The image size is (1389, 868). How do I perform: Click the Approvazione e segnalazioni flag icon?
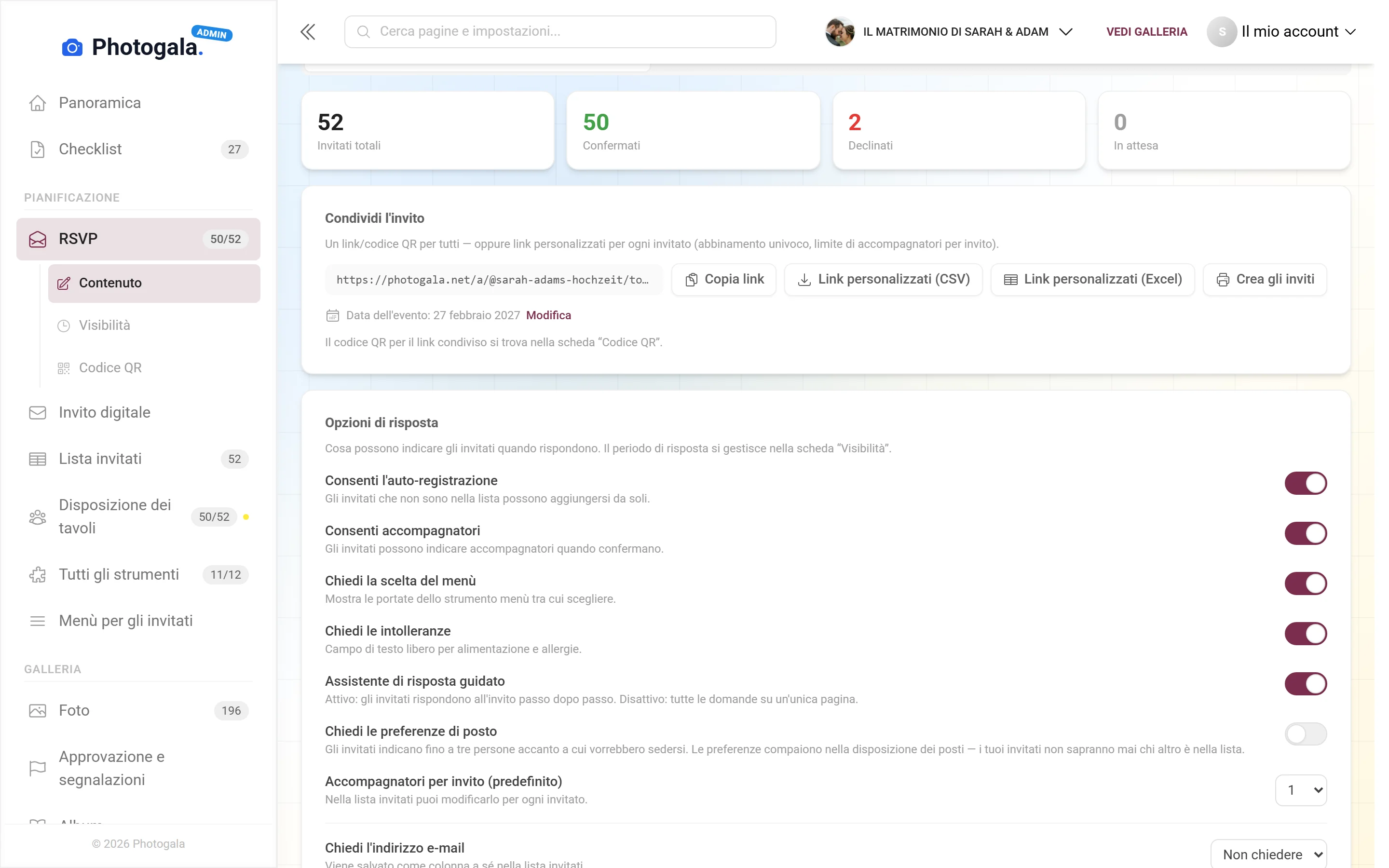coord(37,768)
